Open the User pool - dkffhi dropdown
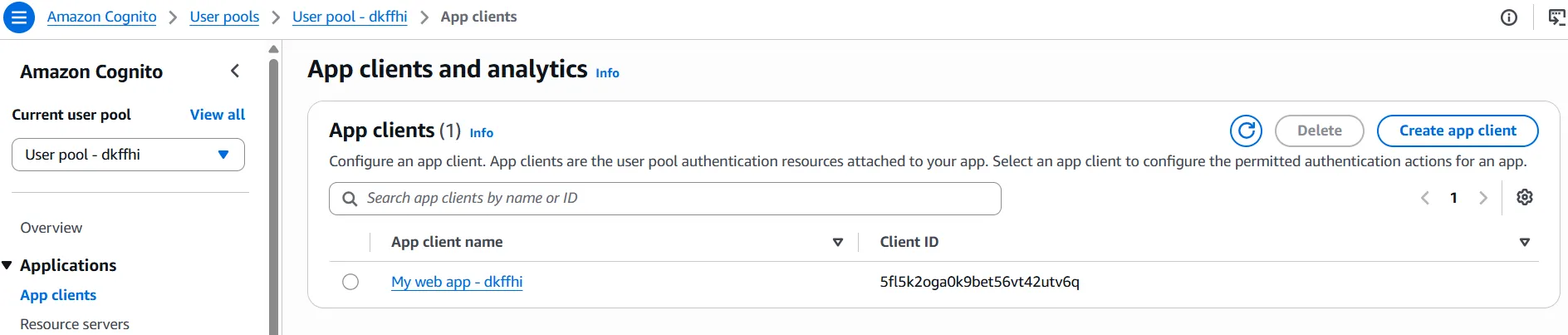 [x=128, y=155]
